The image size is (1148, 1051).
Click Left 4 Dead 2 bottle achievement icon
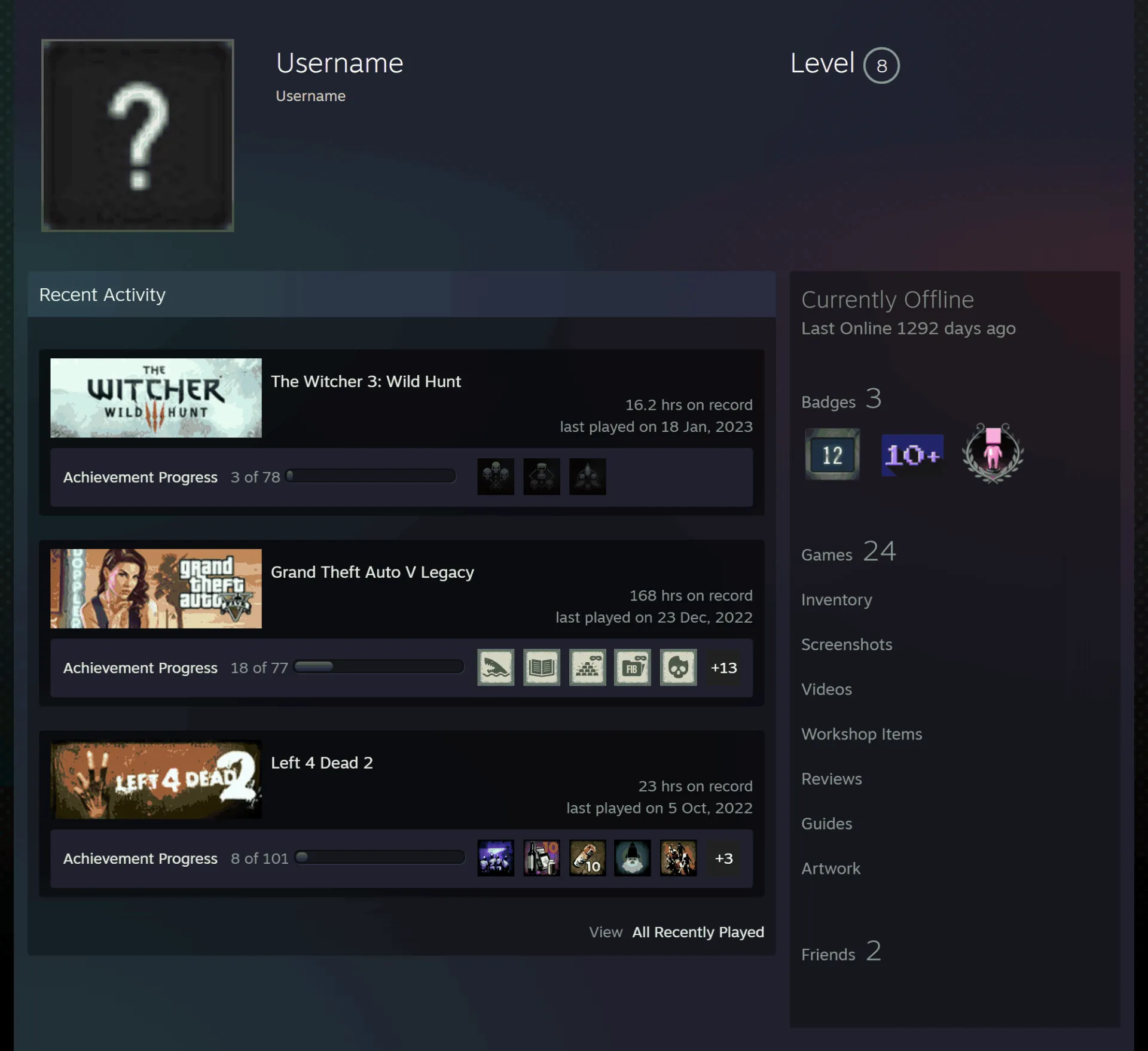pyautogui.click(x=542, y=858)
